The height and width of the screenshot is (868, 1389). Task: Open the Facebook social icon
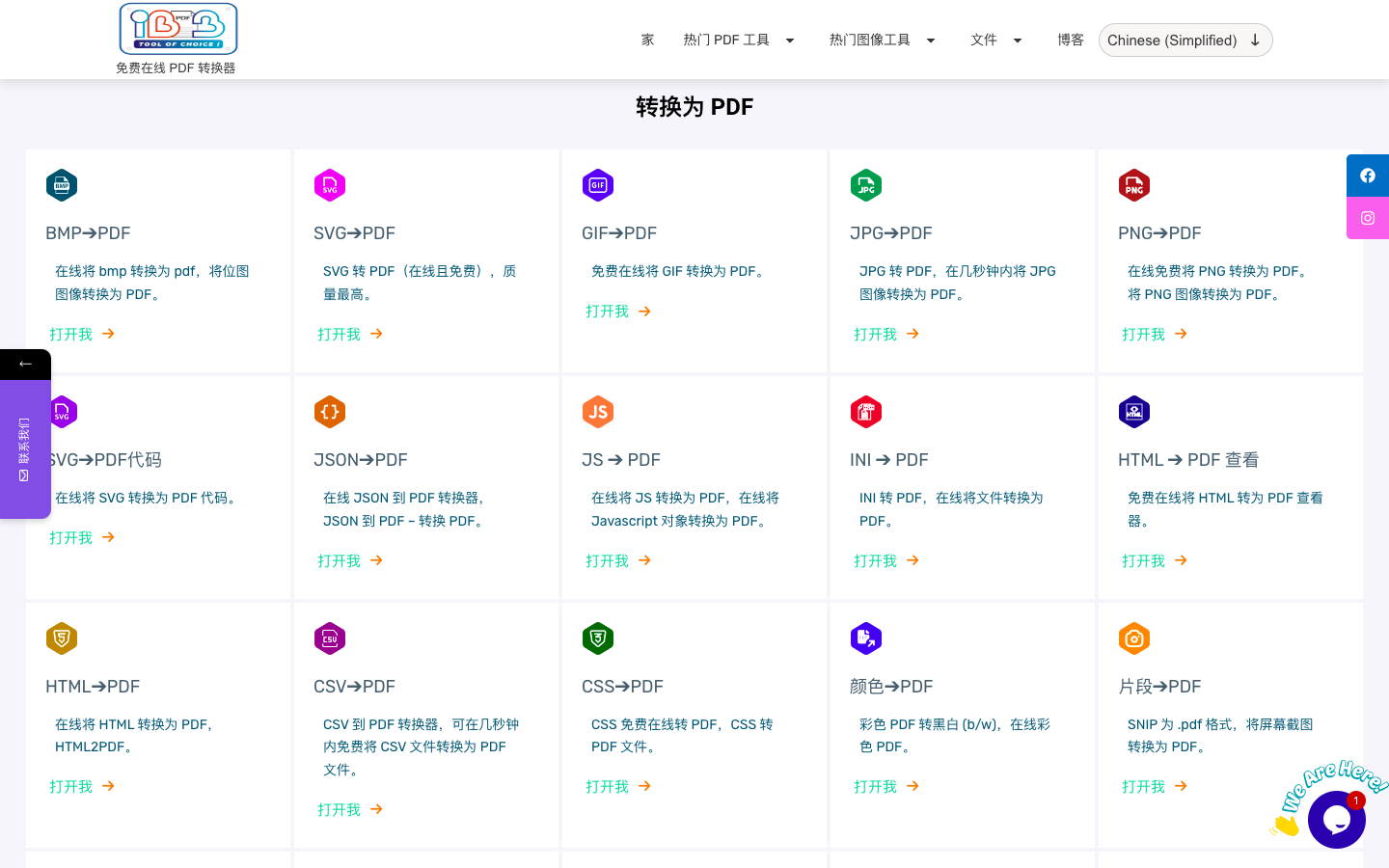[x=1368, y=176]
